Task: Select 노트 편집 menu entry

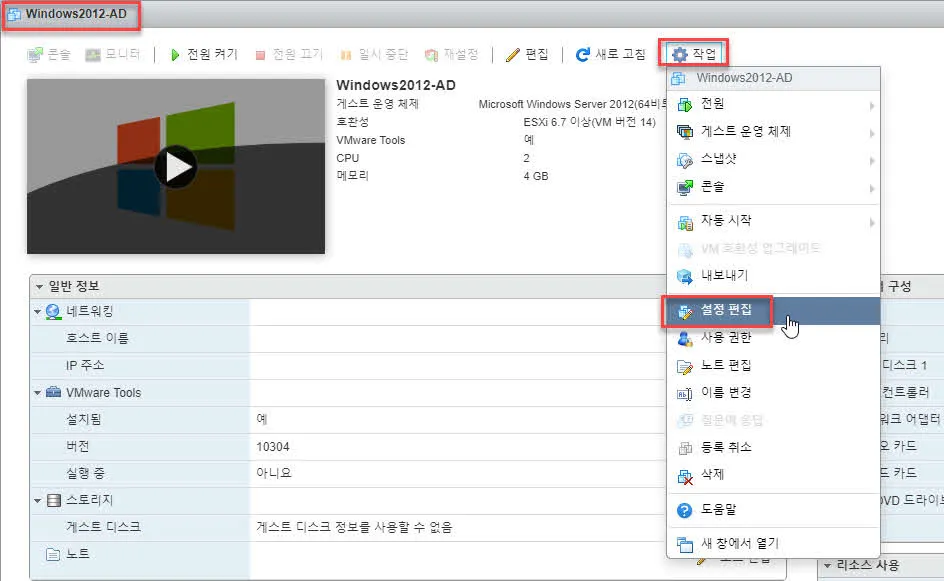Action: coord(774,366)
